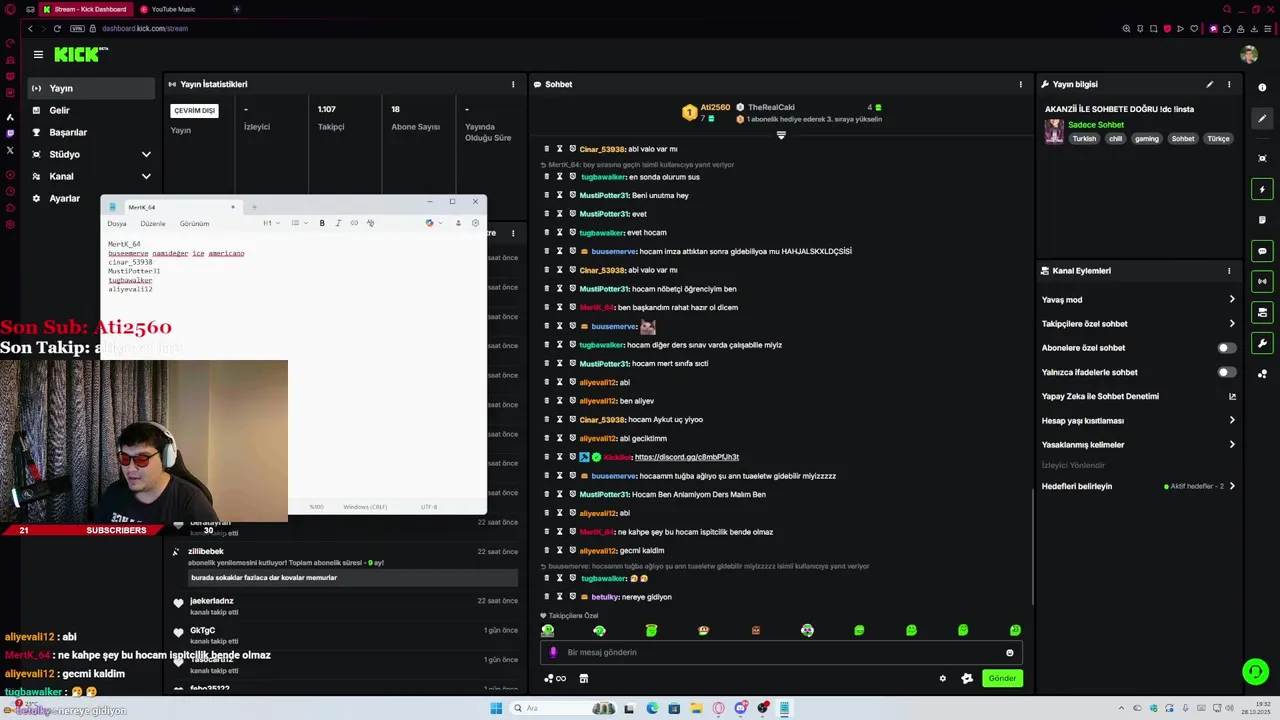This screenshot has width=1280, height=720.
Task: Collapse the chat leaderboard arrow
Action: pyautogui.click(x=781, y=135)
